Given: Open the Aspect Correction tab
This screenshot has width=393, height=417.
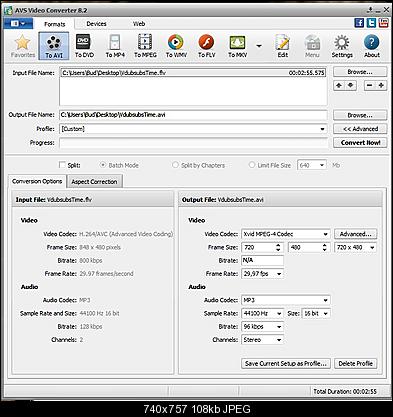Looking at the screenshot, I should pos(94,182).
